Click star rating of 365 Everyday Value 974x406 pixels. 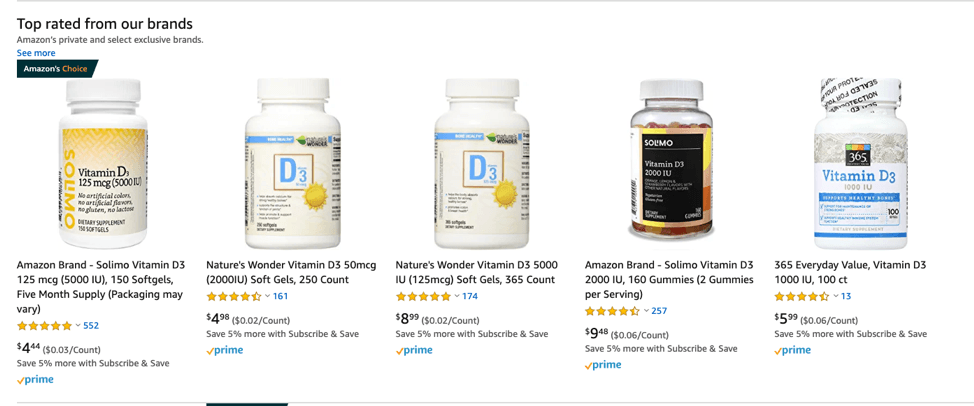point(802,296)
